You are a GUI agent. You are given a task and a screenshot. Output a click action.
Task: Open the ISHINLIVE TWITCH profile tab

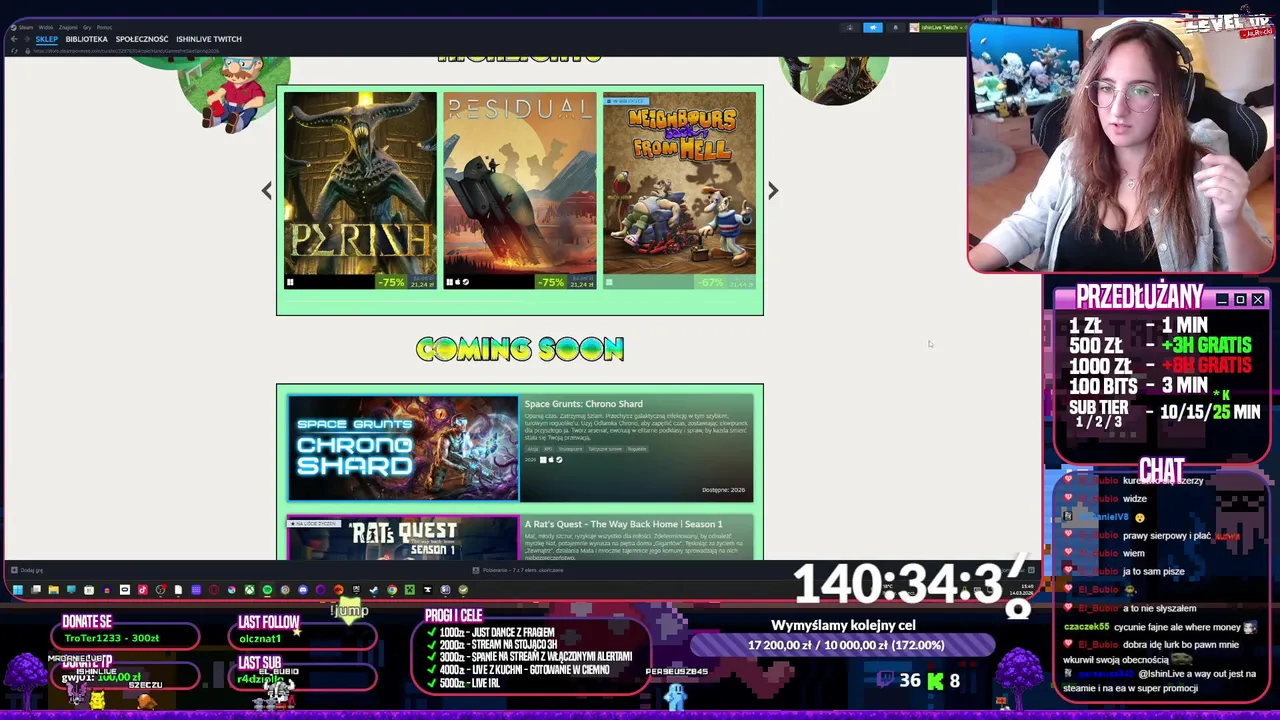click(209, 39)
